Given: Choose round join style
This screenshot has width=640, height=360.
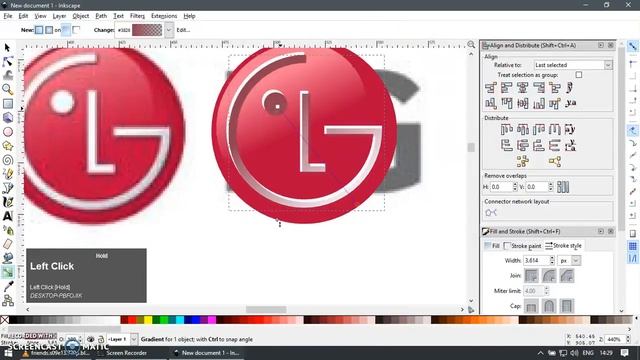Looking at the screenshot, I should (549, 276).
